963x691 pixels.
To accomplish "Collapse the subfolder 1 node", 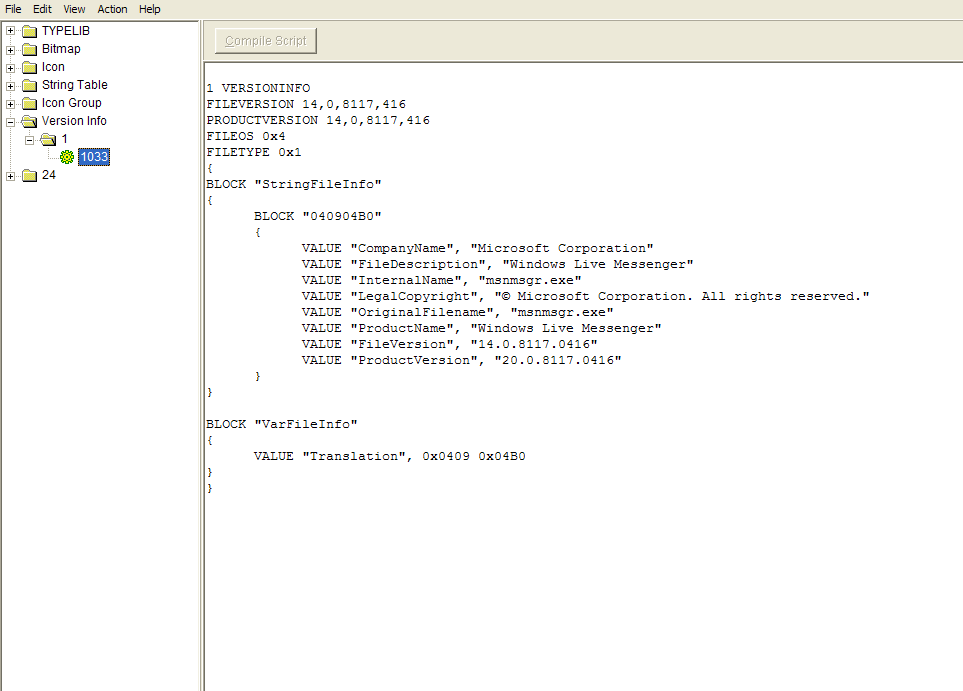I will click(29, 140).
